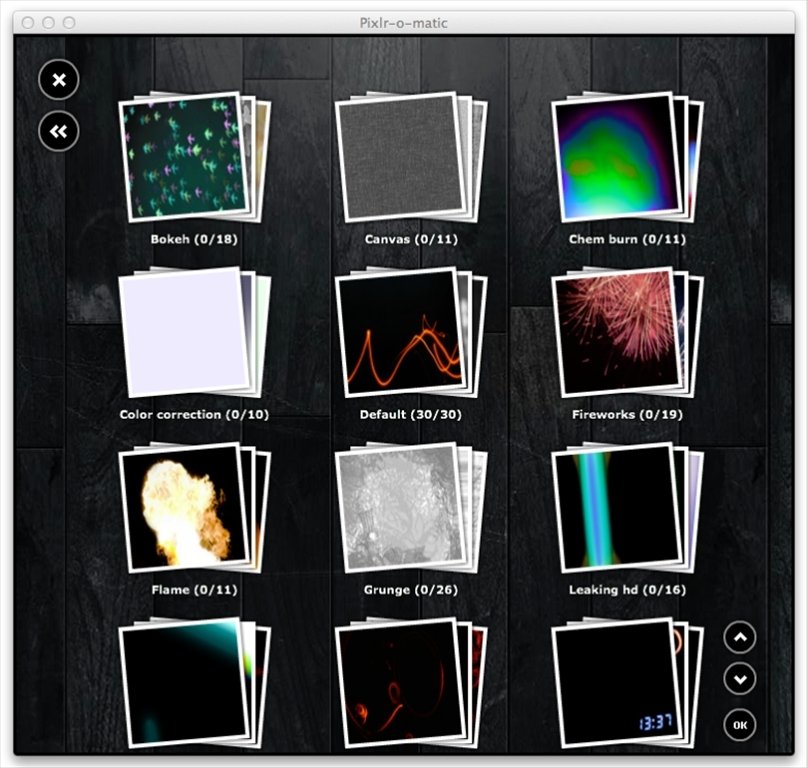Go back with the double-chevron button
This screenshot has width=807, height=768.
pyautogui.click(x=59, y=131)
